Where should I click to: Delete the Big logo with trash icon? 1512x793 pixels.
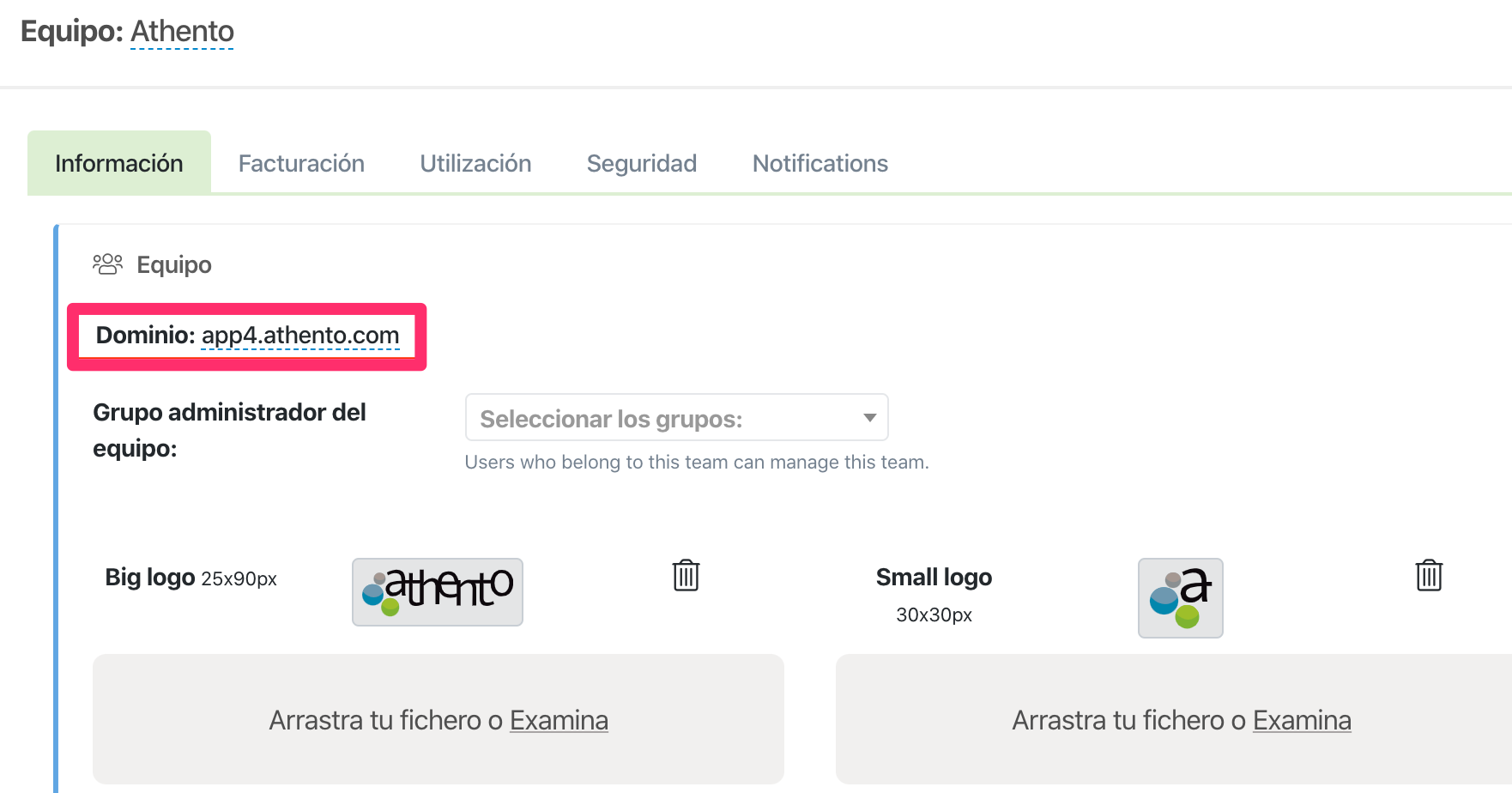click(x=686, y=575)
